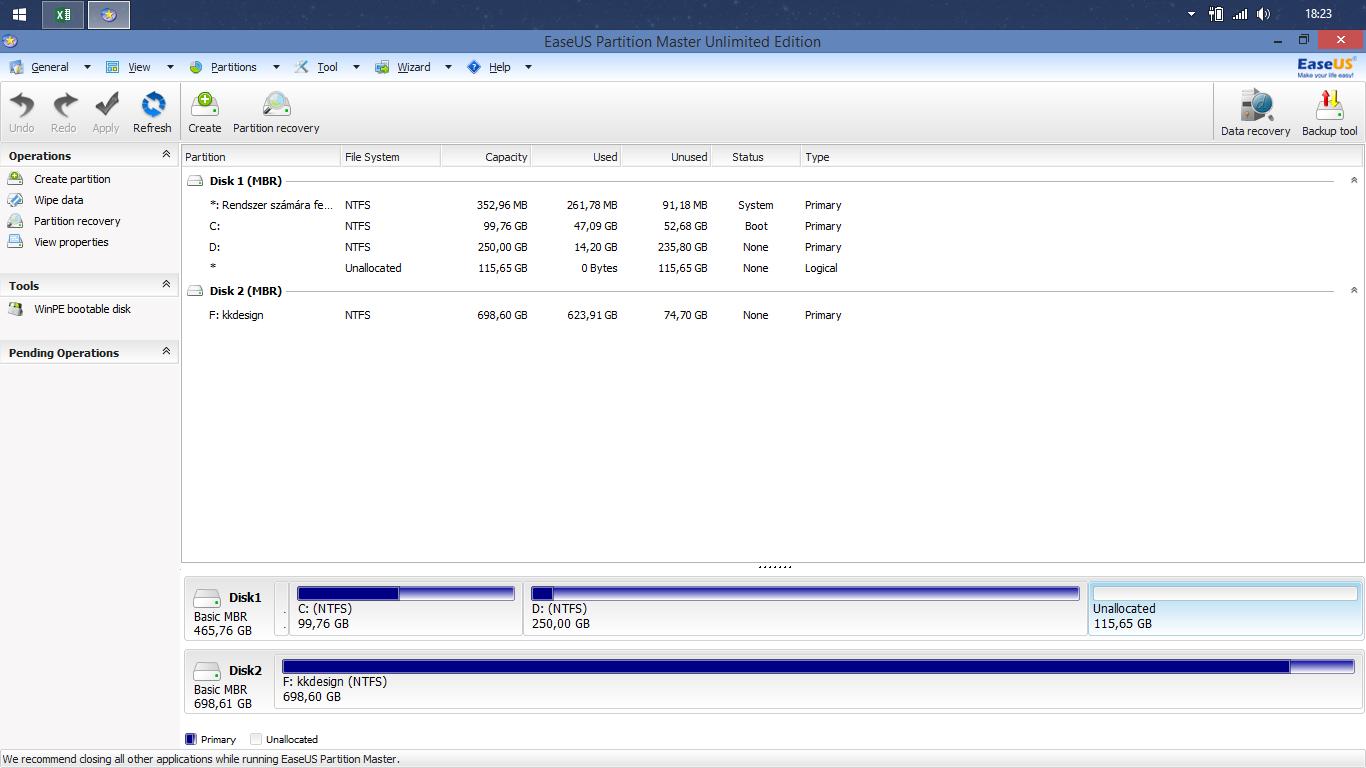Expand the View dropdown arrow
Viewport: 1366px width, 768px height.
[170, 67]
